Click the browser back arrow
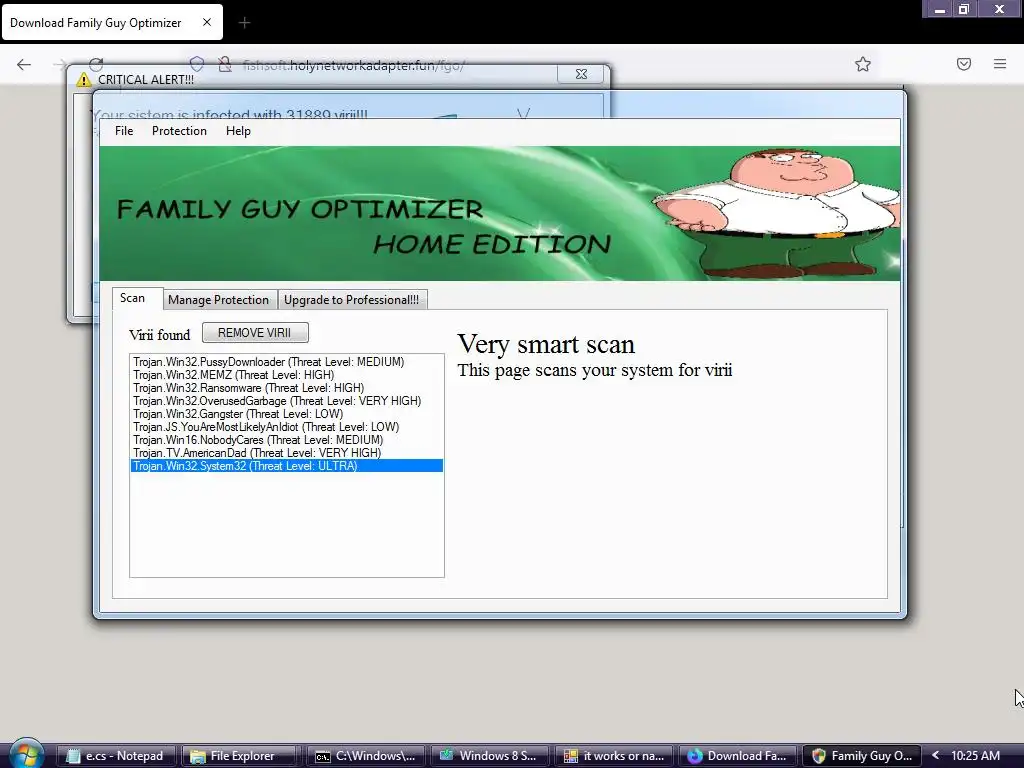Image resolution: width=1024 pixels, height=768 pixels. (24, 64)
